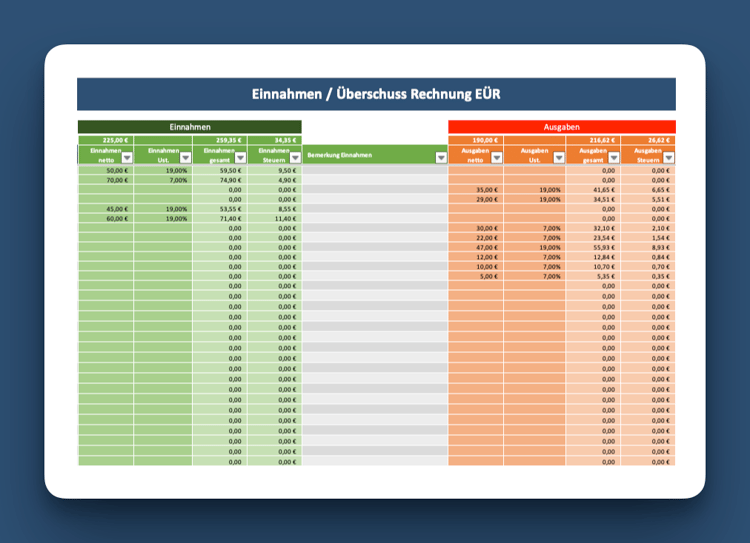Open the Einnahmen netto filter dropdown
Screen dimensions: 750x543
click(x=127, y=157)
